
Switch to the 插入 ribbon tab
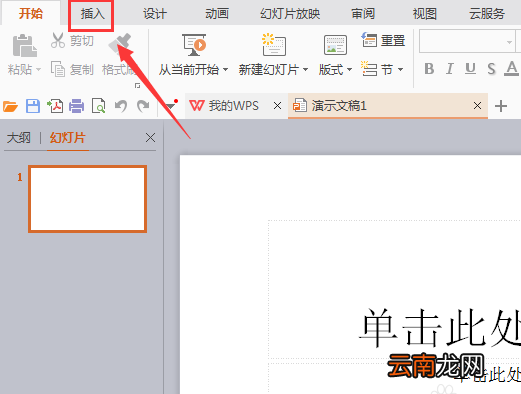[92, 14]
